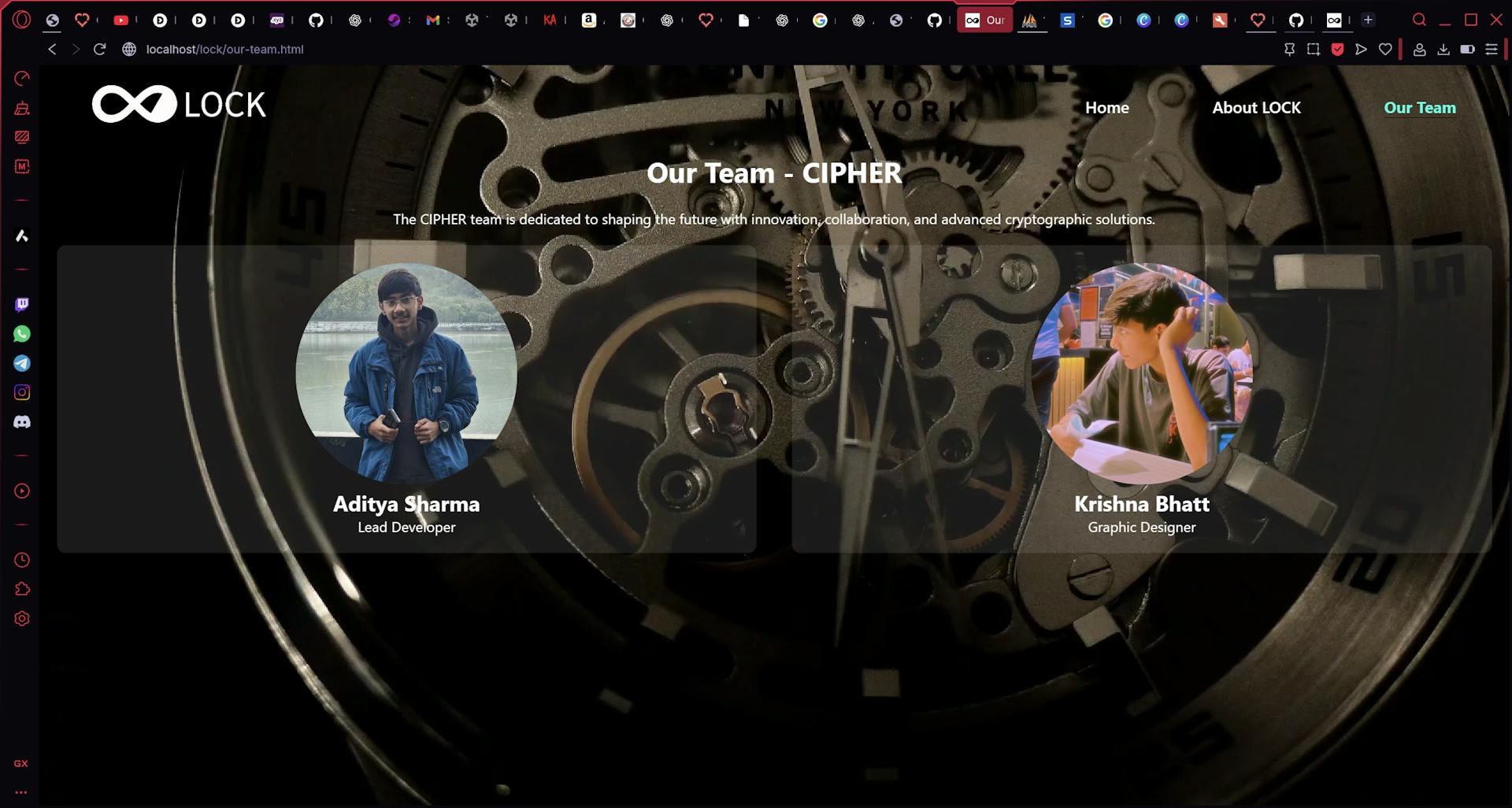Click the Aditya Sharma name text
The width and height of the screenshot is (1512, 808).
[406, 504]
